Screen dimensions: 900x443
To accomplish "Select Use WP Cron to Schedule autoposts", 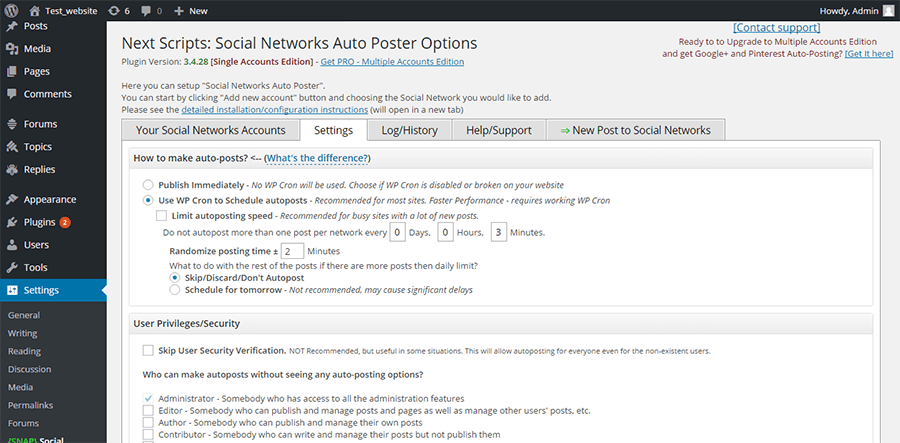I will [x=148, y=200].
